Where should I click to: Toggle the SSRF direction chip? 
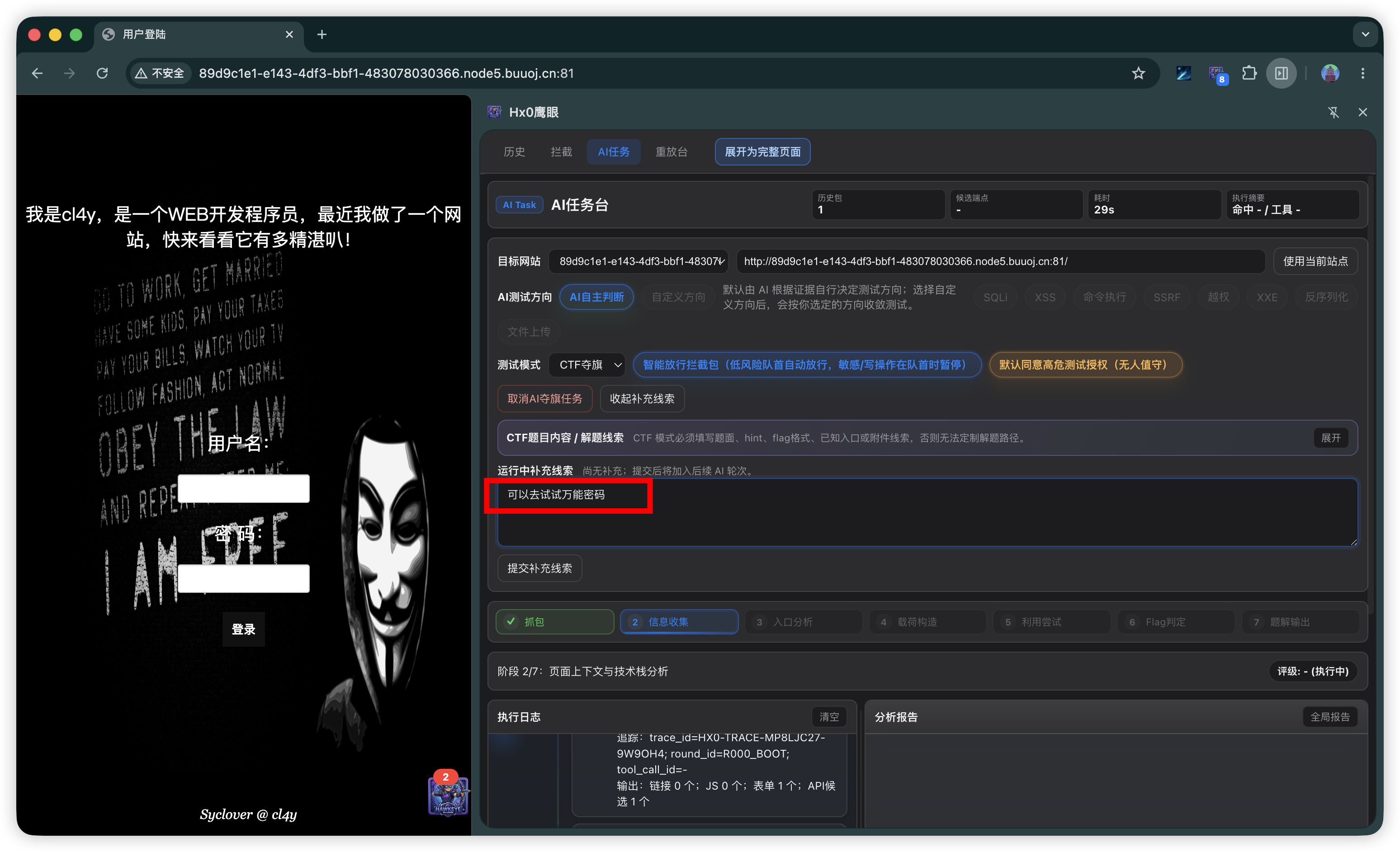pyautogui.click(x=1167, y=297)
